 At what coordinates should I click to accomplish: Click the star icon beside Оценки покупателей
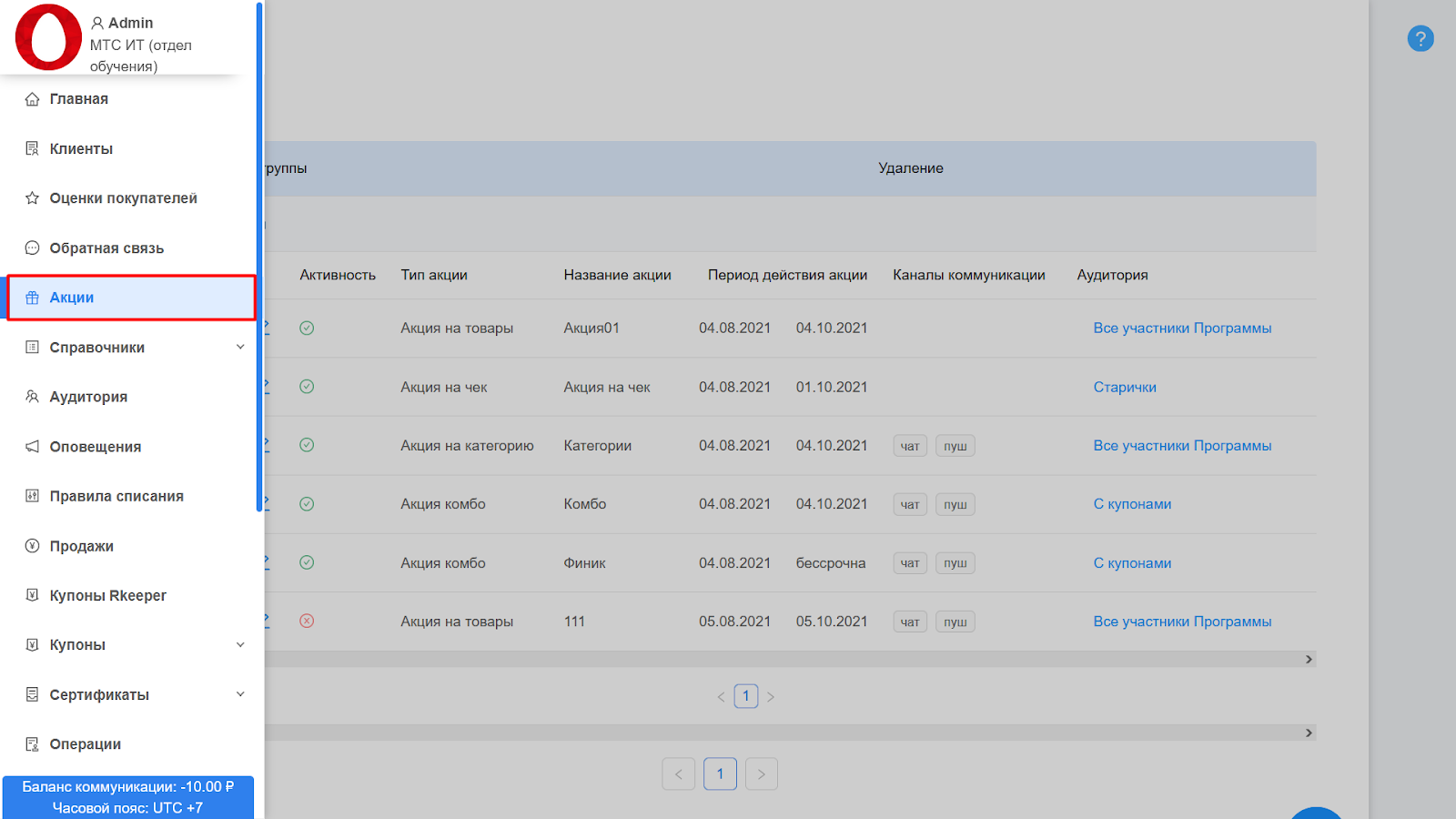point(32,198)
